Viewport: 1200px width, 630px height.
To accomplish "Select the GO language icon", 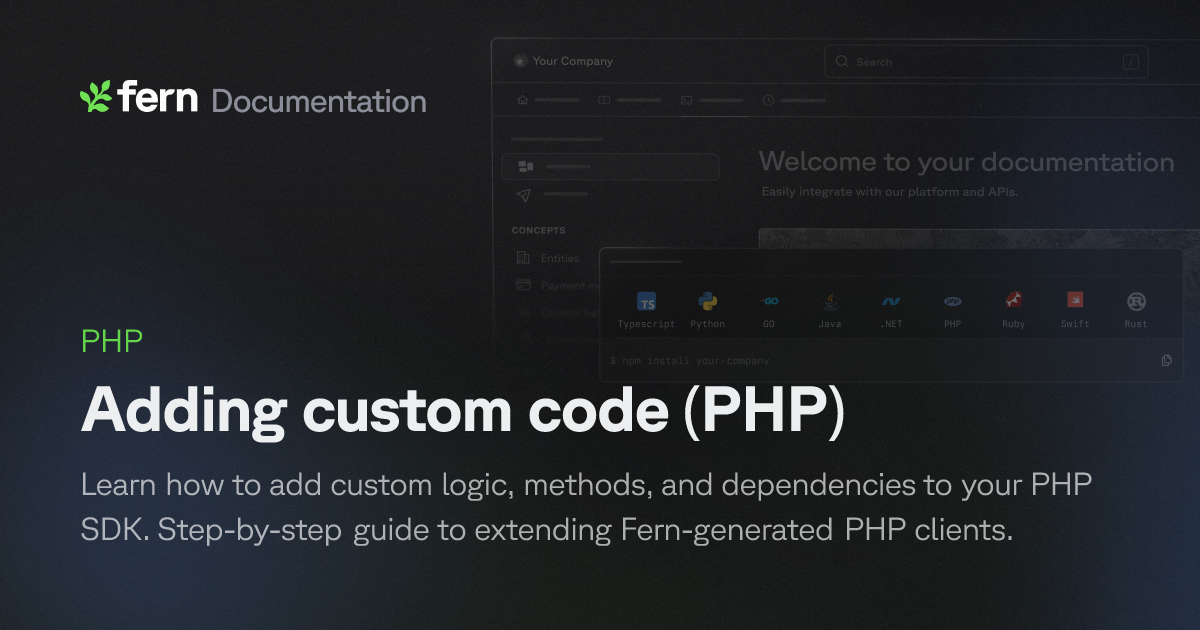I will click(769, 301).
